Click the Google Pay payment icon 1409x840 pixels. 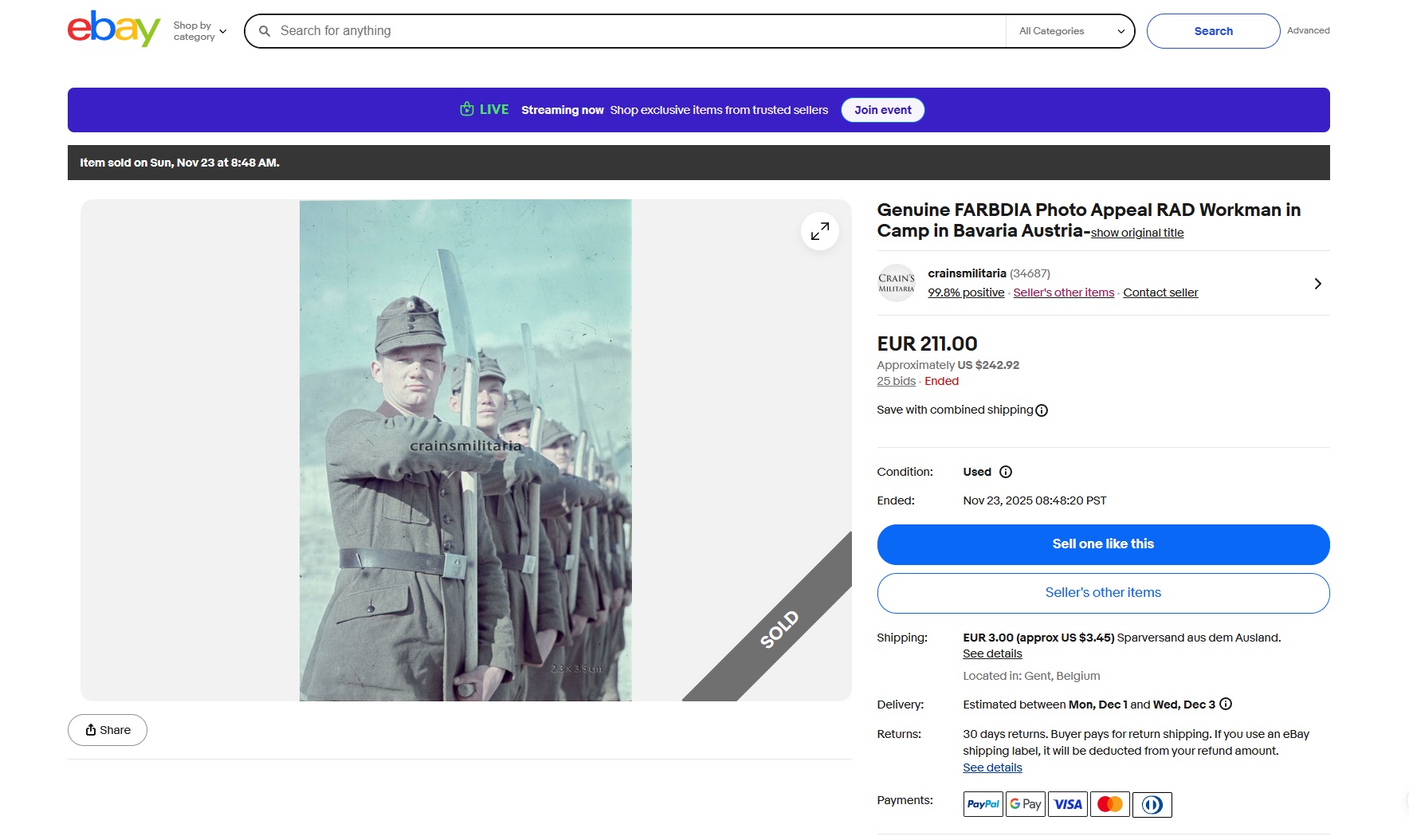[x=1025, y=804]
